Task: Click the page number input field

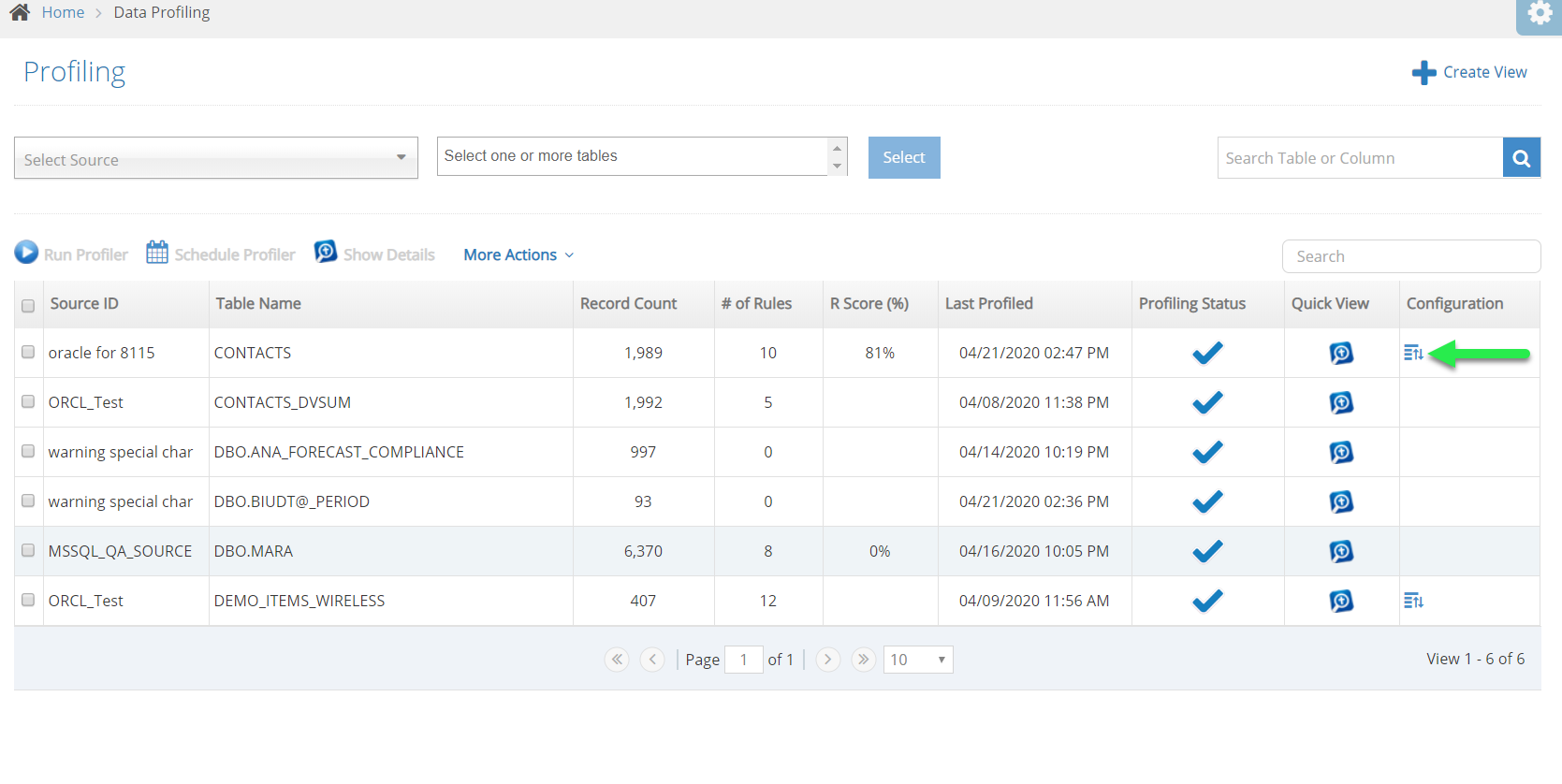Action: click(x=744, y=660)
